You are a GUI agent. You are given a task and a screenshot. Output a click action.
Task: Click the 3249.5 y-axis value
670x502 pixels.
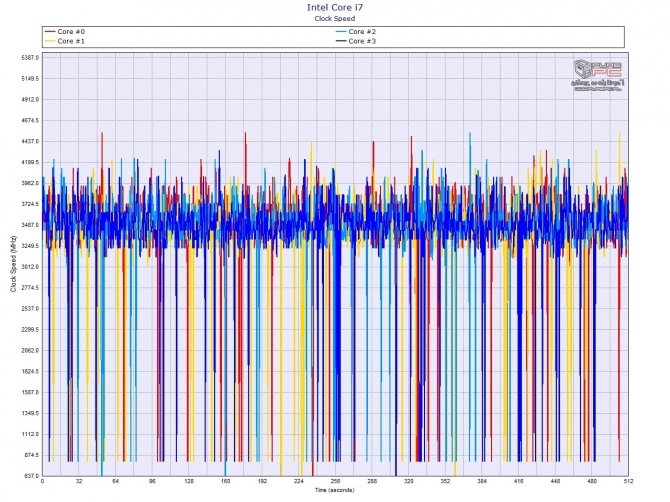click(30, 246)
